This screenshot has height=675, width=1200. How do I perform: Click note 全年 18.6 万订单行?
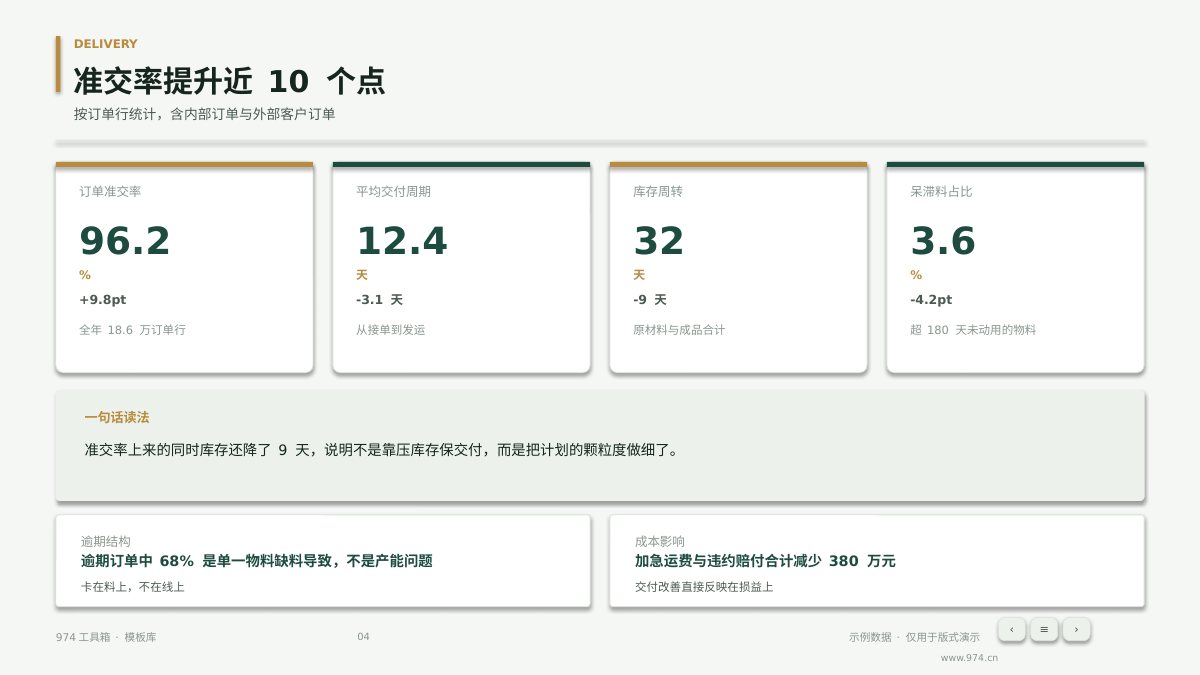pyautogui.click(x=133, y=329)
